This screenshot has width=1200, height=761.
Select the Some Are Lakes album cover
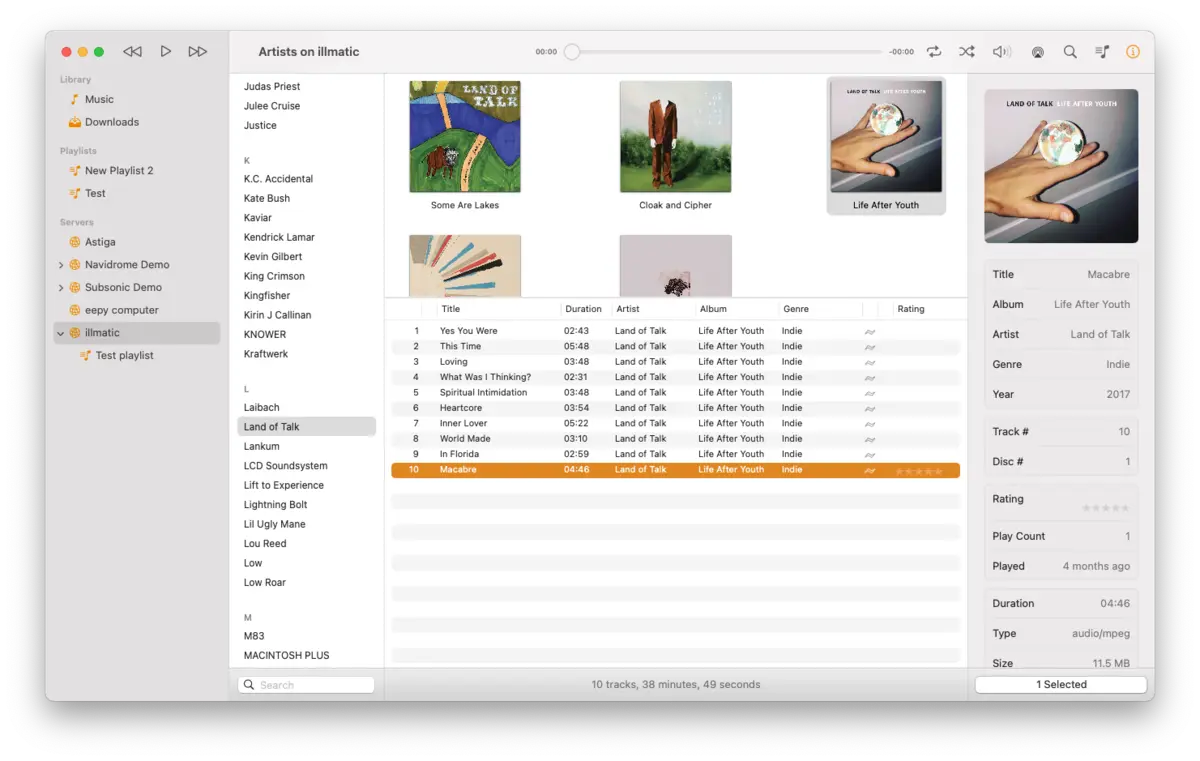(x=465, y=137)
